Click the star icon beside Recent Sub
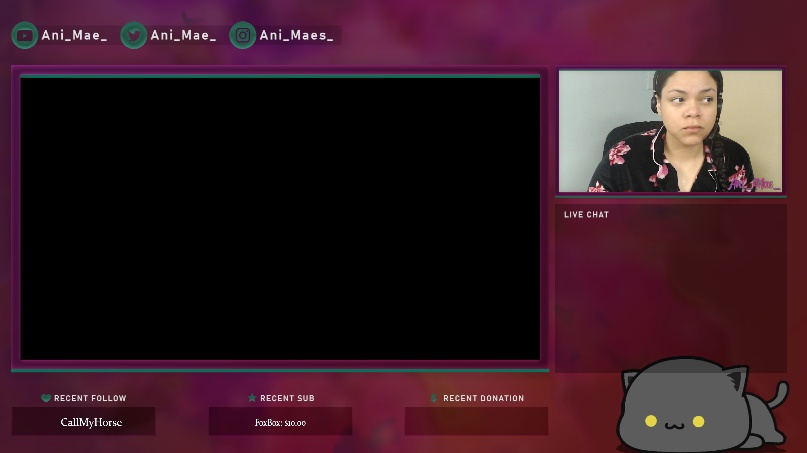Image resolution: width=807 pixels, height=453 pixels. click(252, 398)
